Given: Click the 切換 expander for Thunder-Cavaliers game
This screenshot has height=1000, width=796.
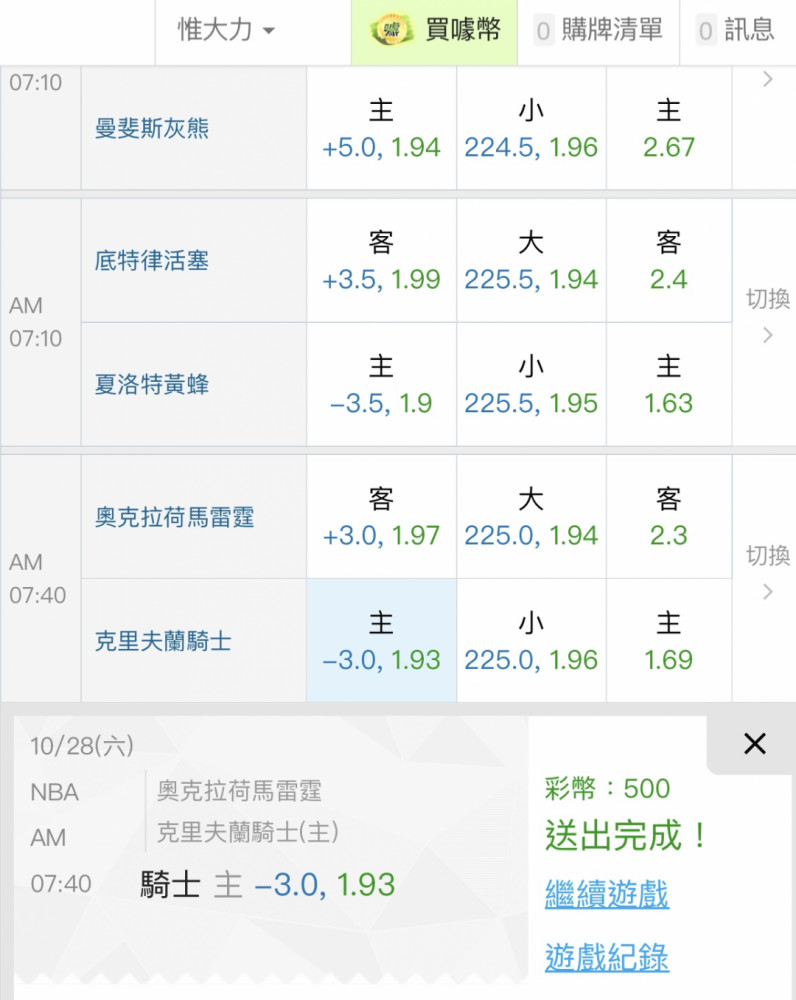Looking at the screenshot, I should click(x=767, y=573).
